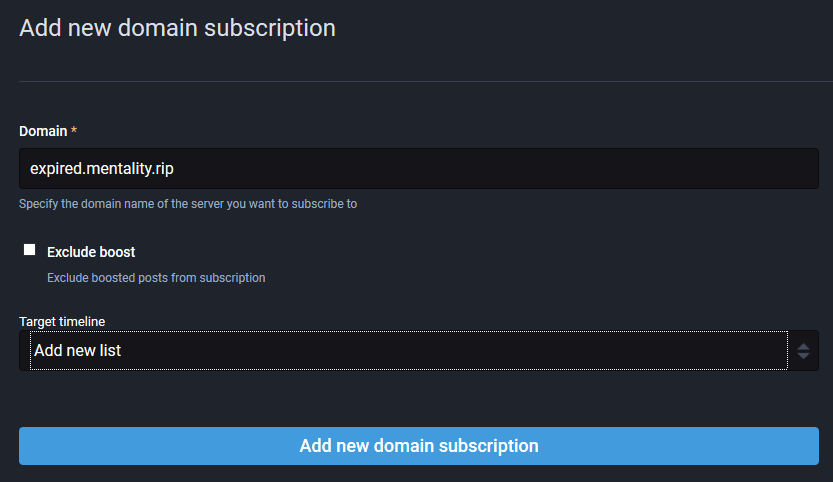The height and width of the screenshot is (482, 833).
Task: Click the "Add new domain subscription" page heading
Action: click(177, 28)
